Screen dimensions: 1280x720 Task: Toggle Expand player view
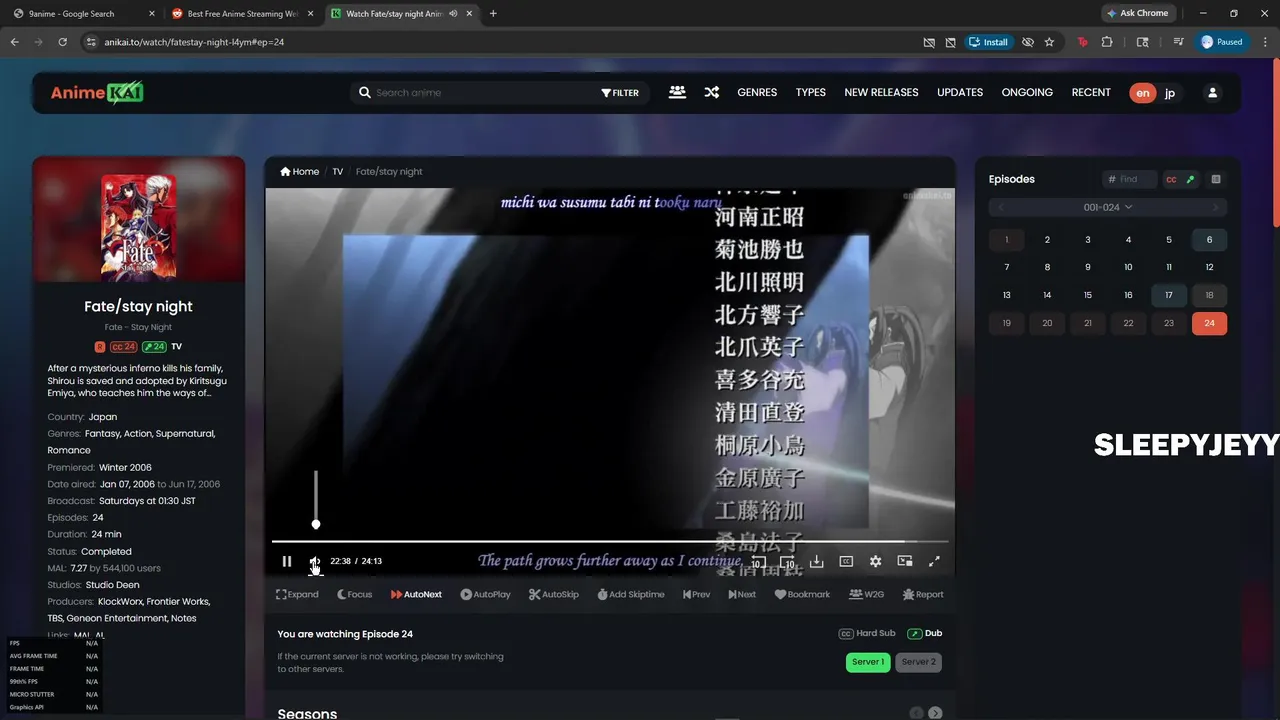(297, 594)
